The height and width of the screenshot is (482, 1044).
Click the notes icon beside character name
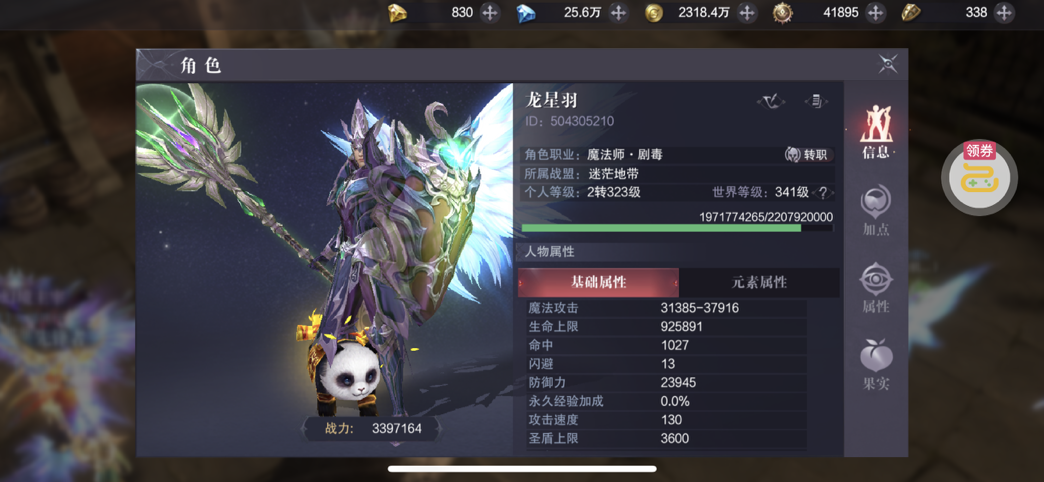(816, 101)
